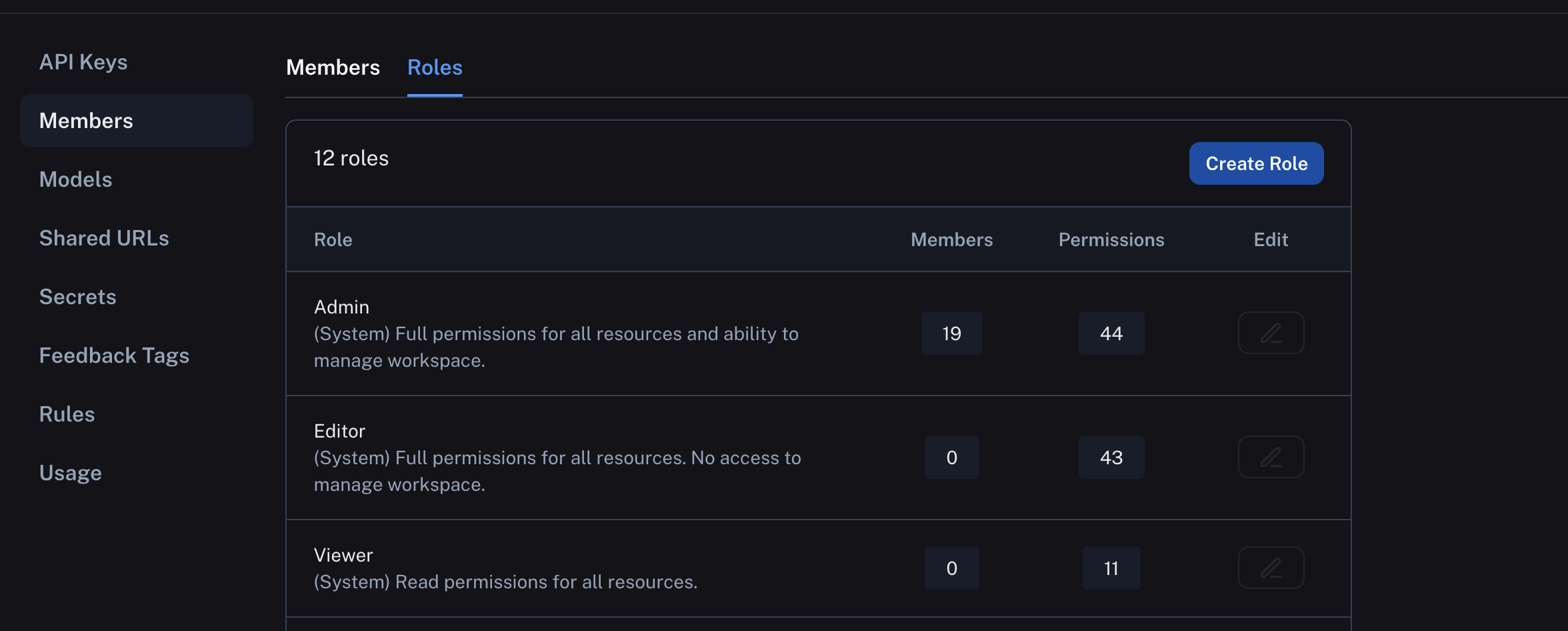This screenshot has height=631, width=1568.
Task: Open Shared URLs in the sidebar
Action: coord(104,238)
